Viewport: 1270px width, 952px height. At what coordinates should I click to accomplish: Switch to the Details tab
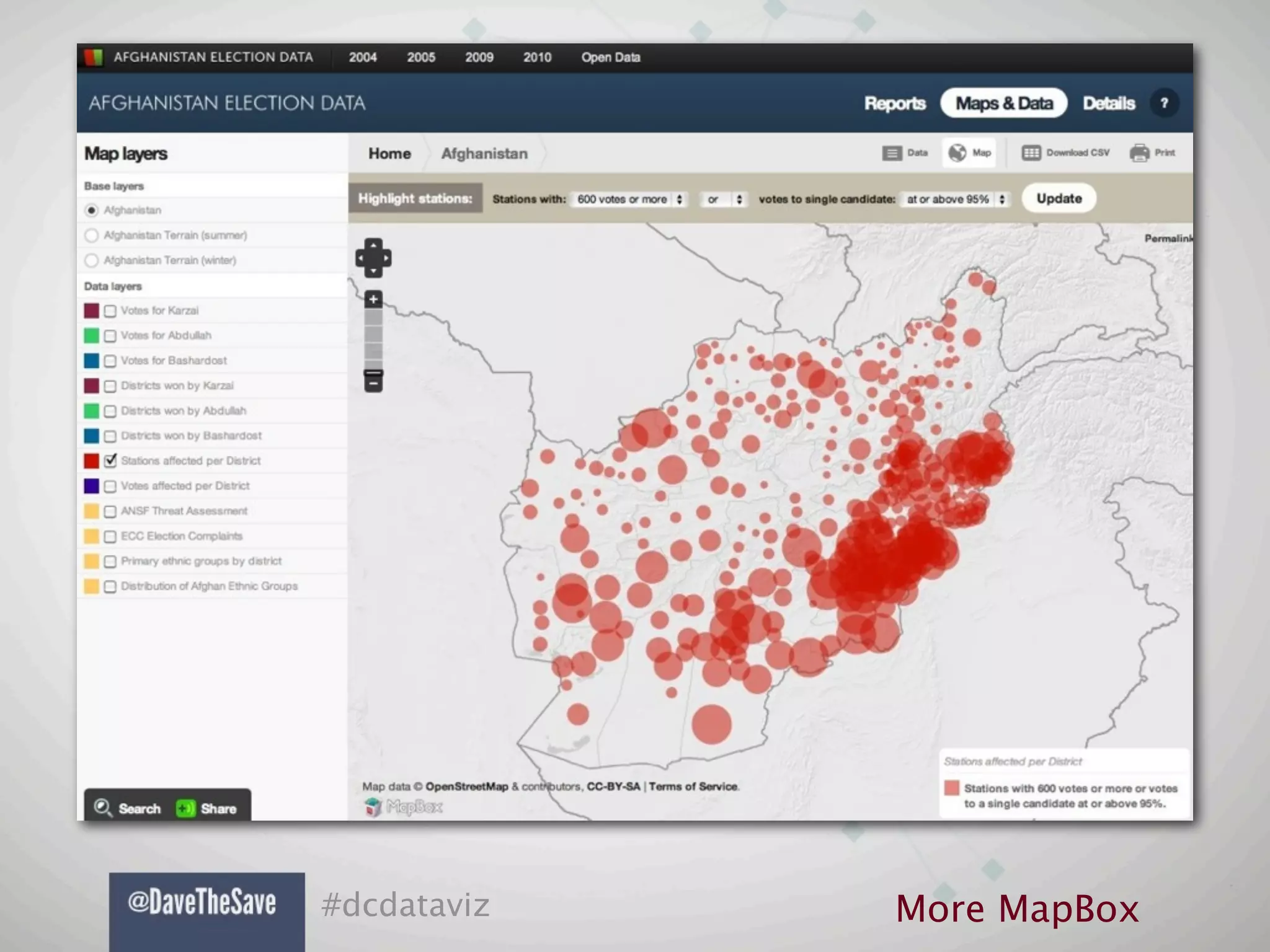1109,104
